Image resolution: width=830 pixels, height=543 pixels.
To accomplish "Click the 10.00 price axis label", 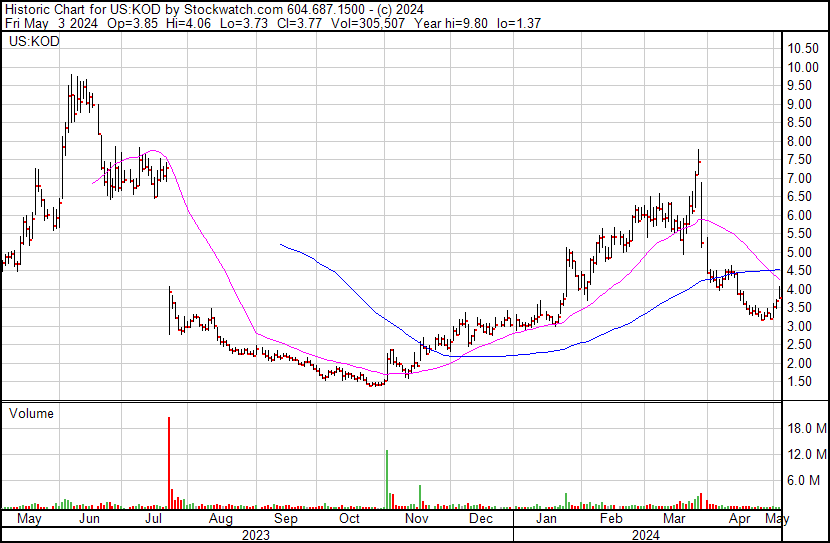I will click(x=803, y=67).
